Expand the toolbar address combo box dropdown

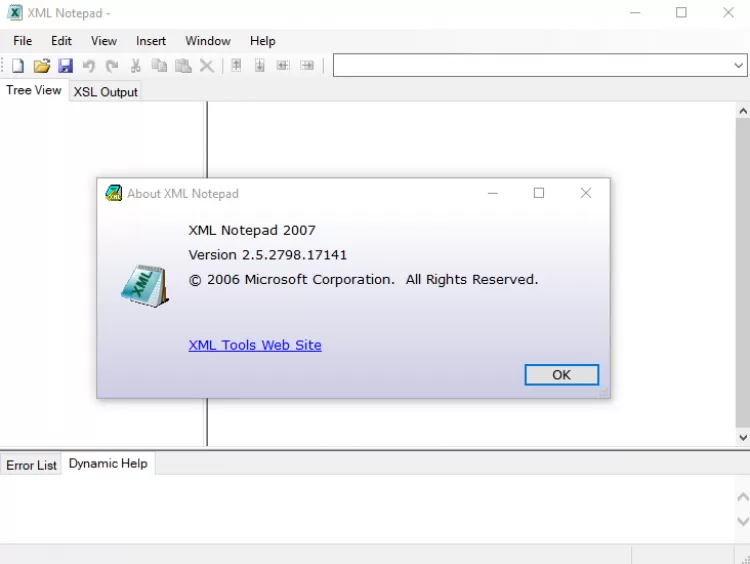pos(738,66)
